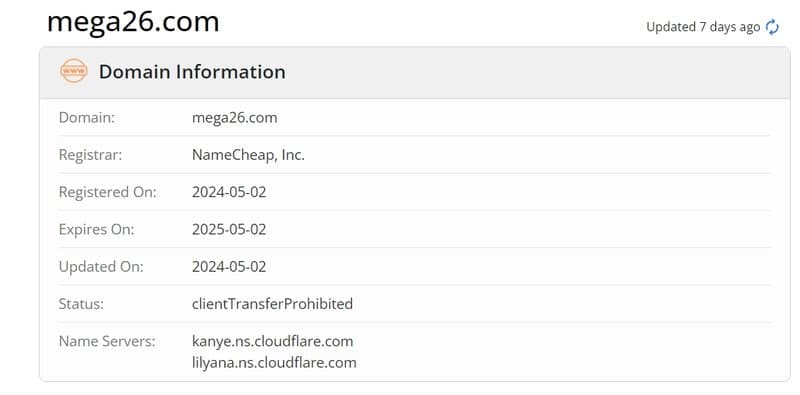This screenshot has width=800, height=395.
Task: Click the Updated On date value
Action: (x=229, y=266)
